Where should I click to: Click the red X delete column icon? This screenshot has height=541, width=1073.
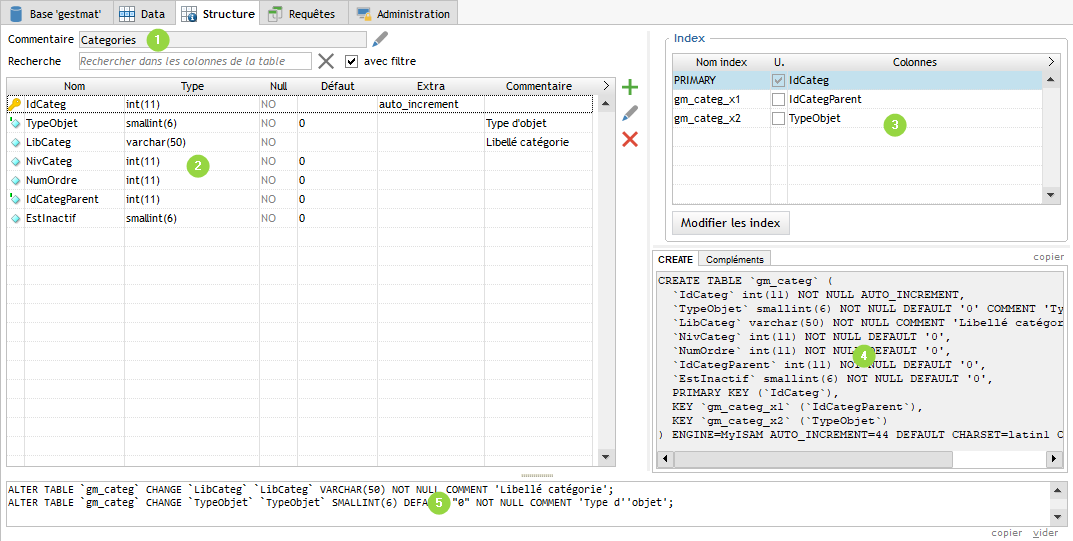pos(630,140)
